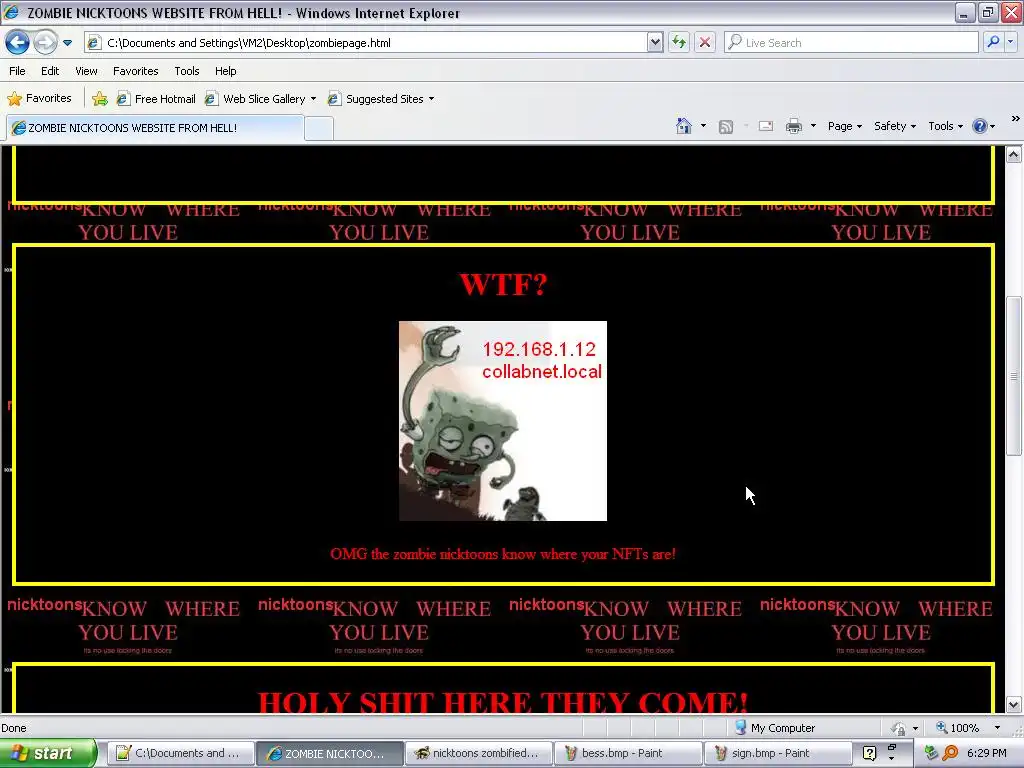Click the OMG zombie nicktoons NFTs text
This screenshot has width=1024, height=768.
(x=503, y=554)
